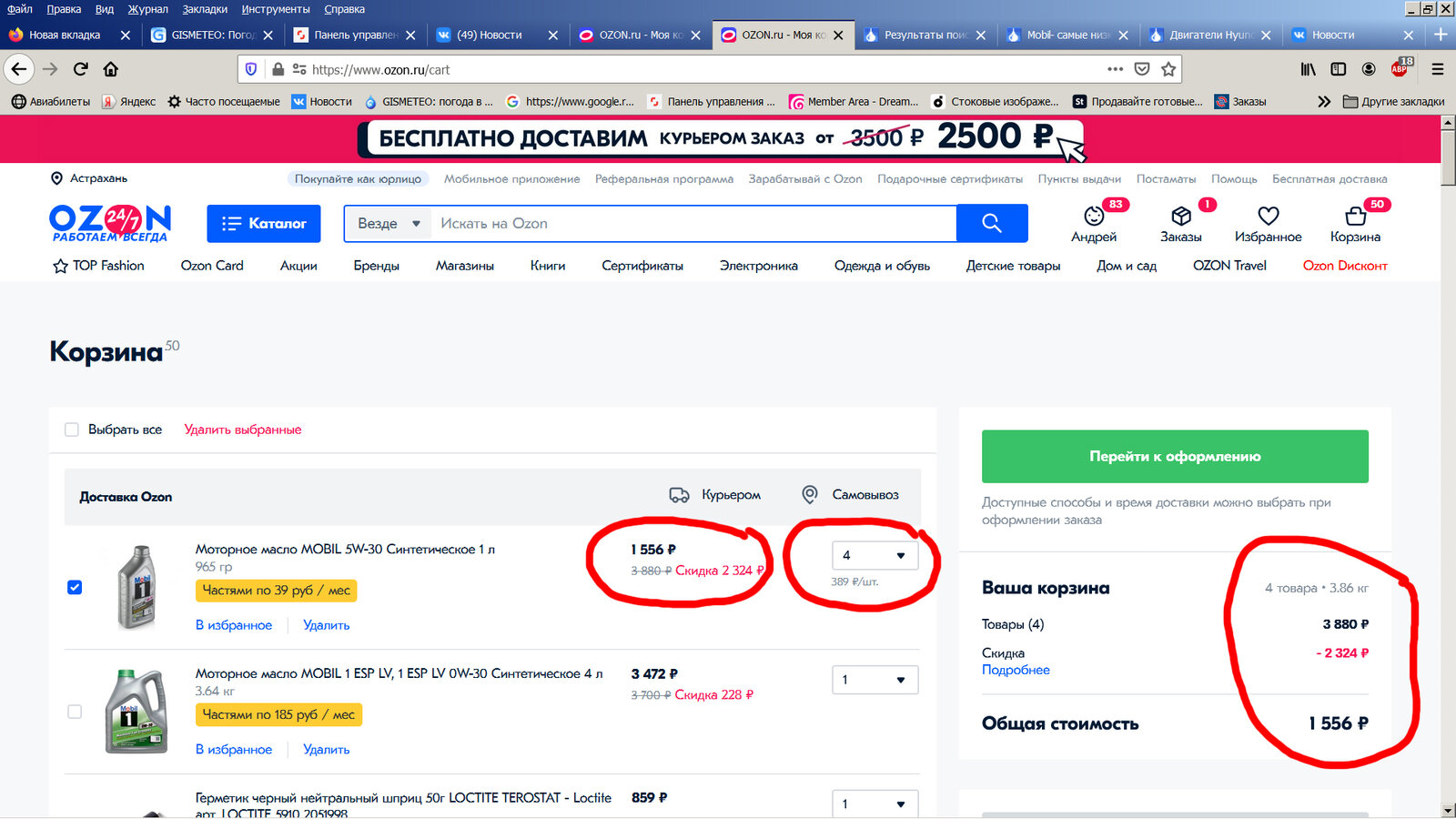Add MOBIL 5W-30 to В избранное
This screenshot has width=1456, height=819.
click(x=234, y=625)
